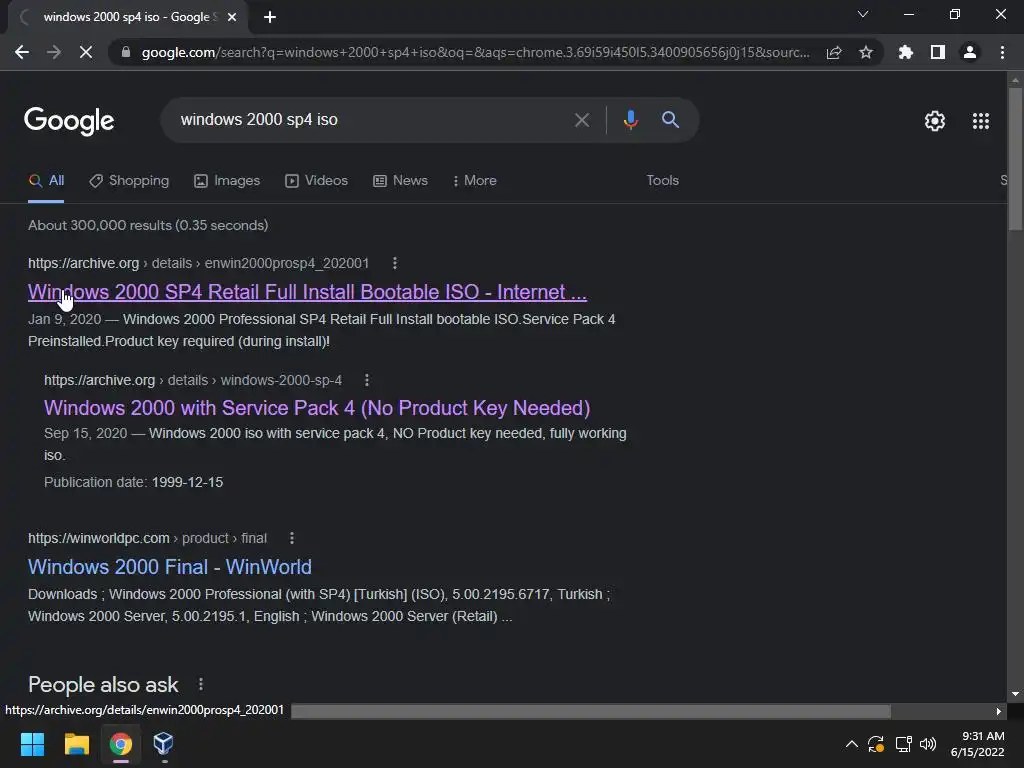Click the vertical scrollbar thumb
This screenshot has height=768, width=1024.
point(1015,159)
